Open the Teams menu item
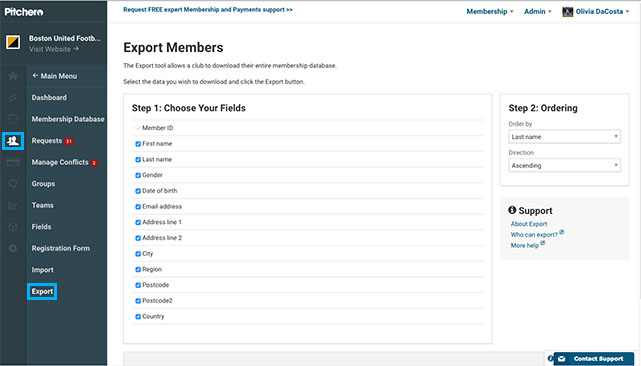641x366 pixels. pos(43,205)
